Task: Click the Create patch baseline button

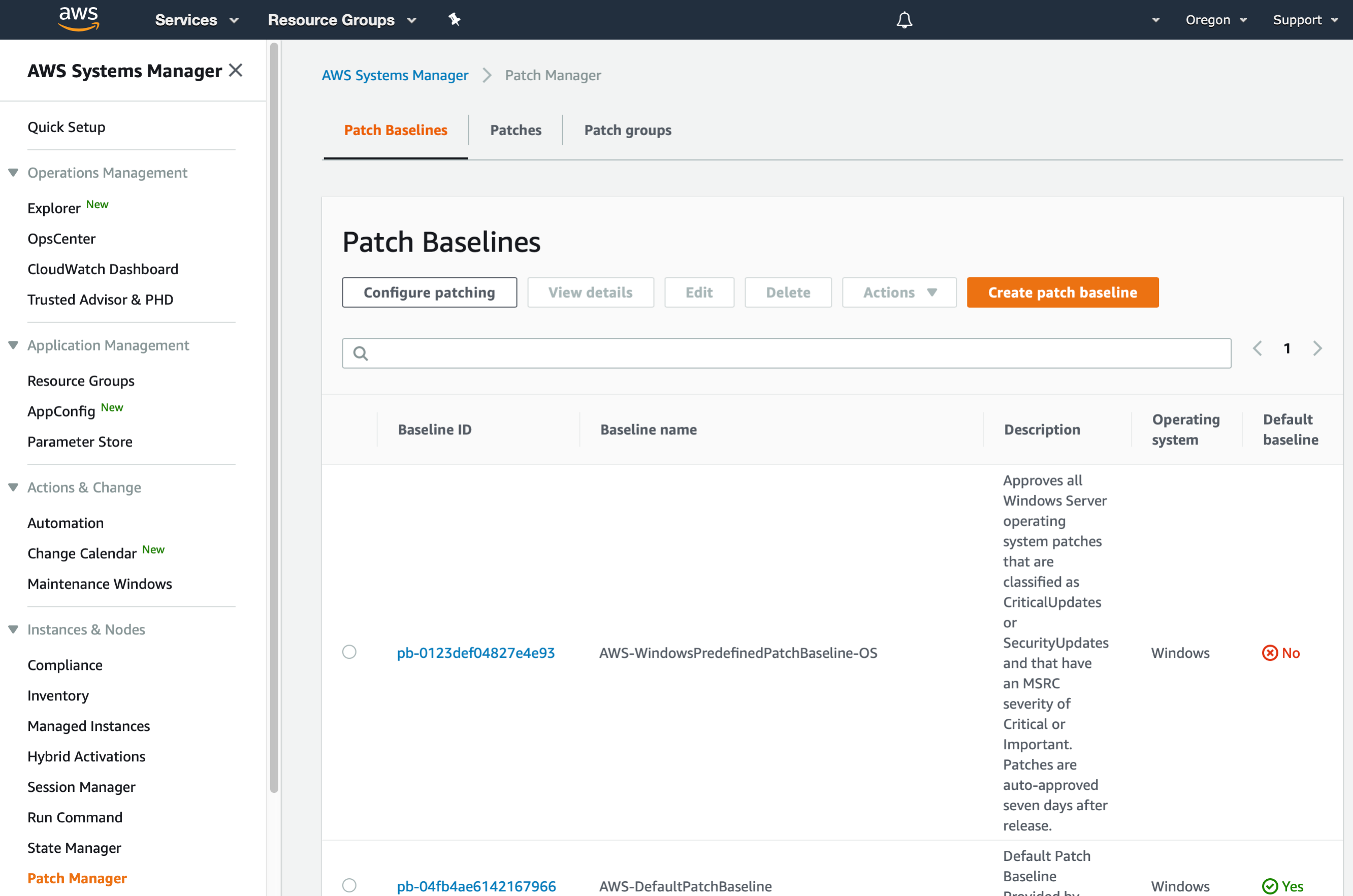Action: 1062,292
